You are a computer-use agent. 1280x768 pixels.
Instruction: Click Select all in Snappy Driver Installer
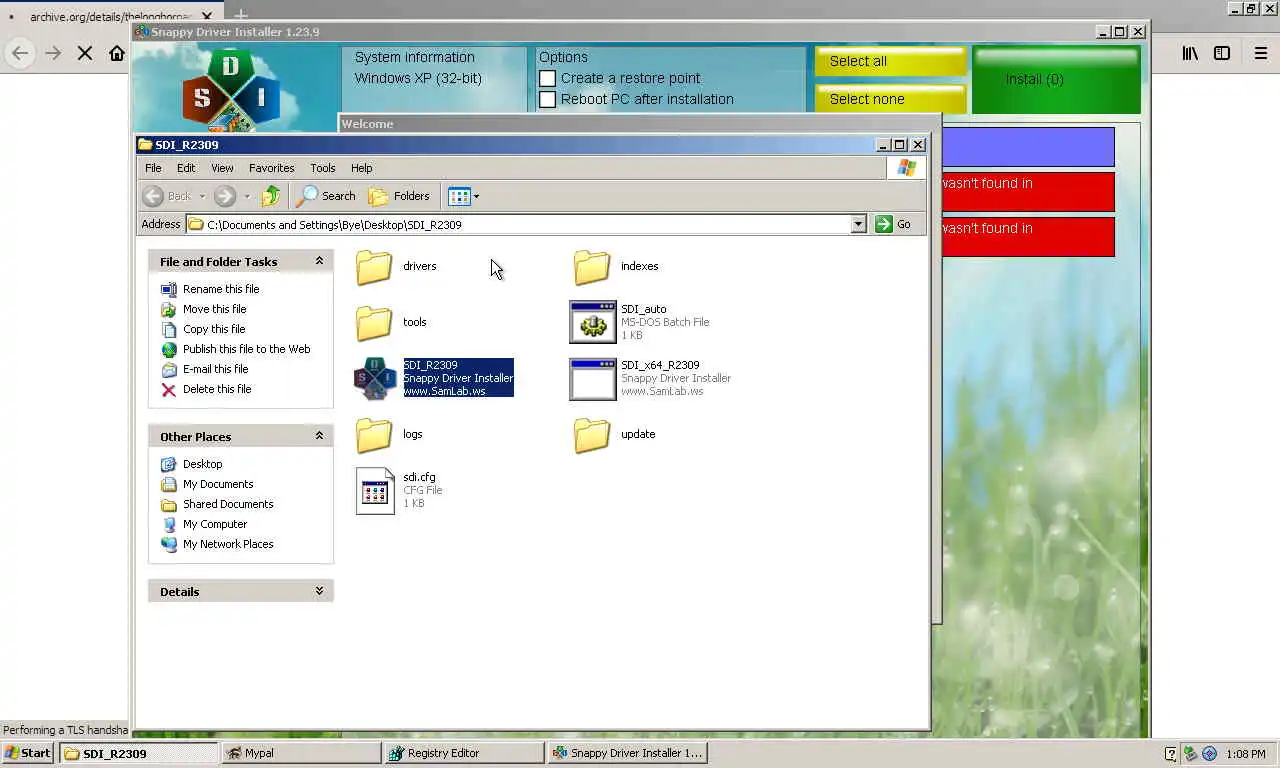[x=890, y=61]
